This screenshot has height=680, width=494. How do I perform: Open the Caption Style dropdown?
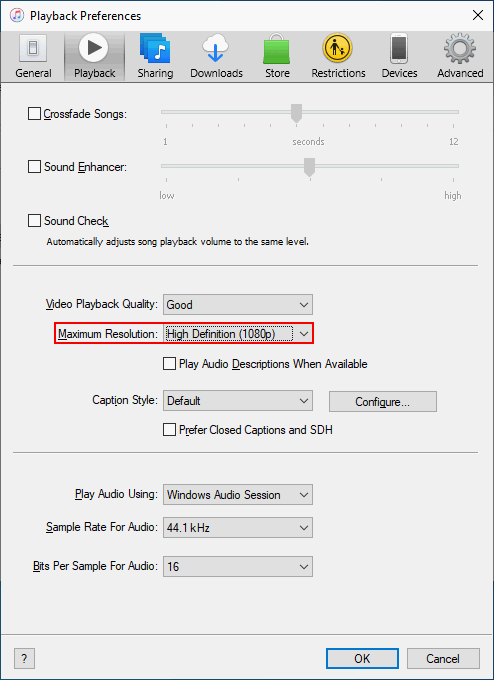(x=238, y=401)
